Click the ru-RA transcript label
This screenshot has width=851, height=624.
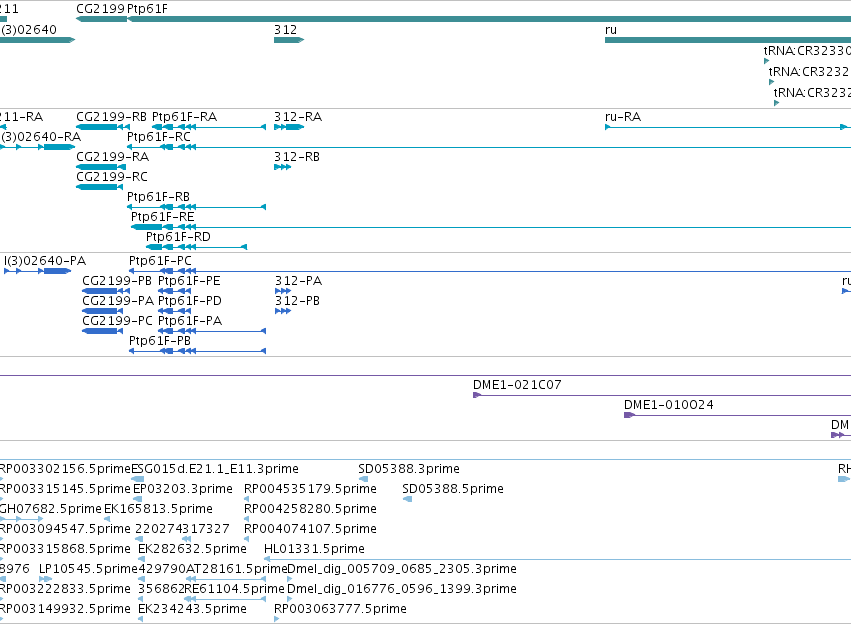623,117
